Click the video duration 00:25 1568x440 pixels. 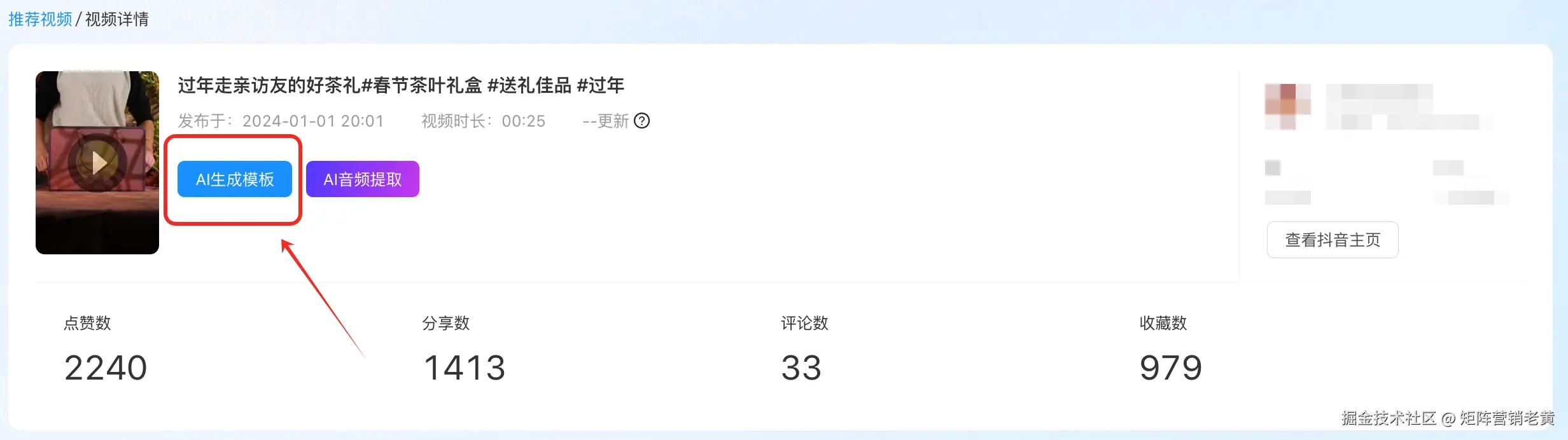point(523,121)
